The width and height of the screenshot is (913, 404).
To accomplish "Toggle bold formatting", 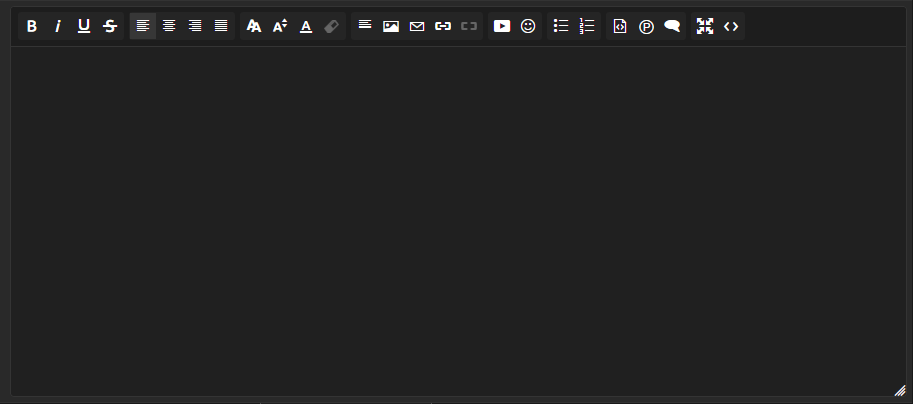I will pos(31,26).
